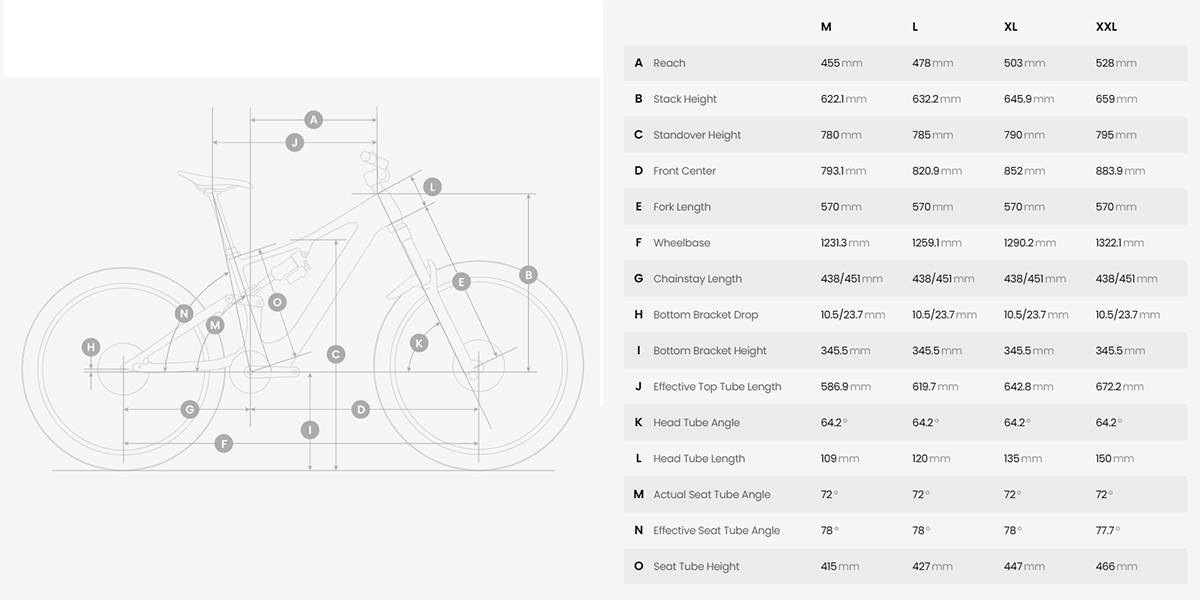1200x600 pixels.
Task: Click the Reach row label
Action: click(x=669, y=63)
